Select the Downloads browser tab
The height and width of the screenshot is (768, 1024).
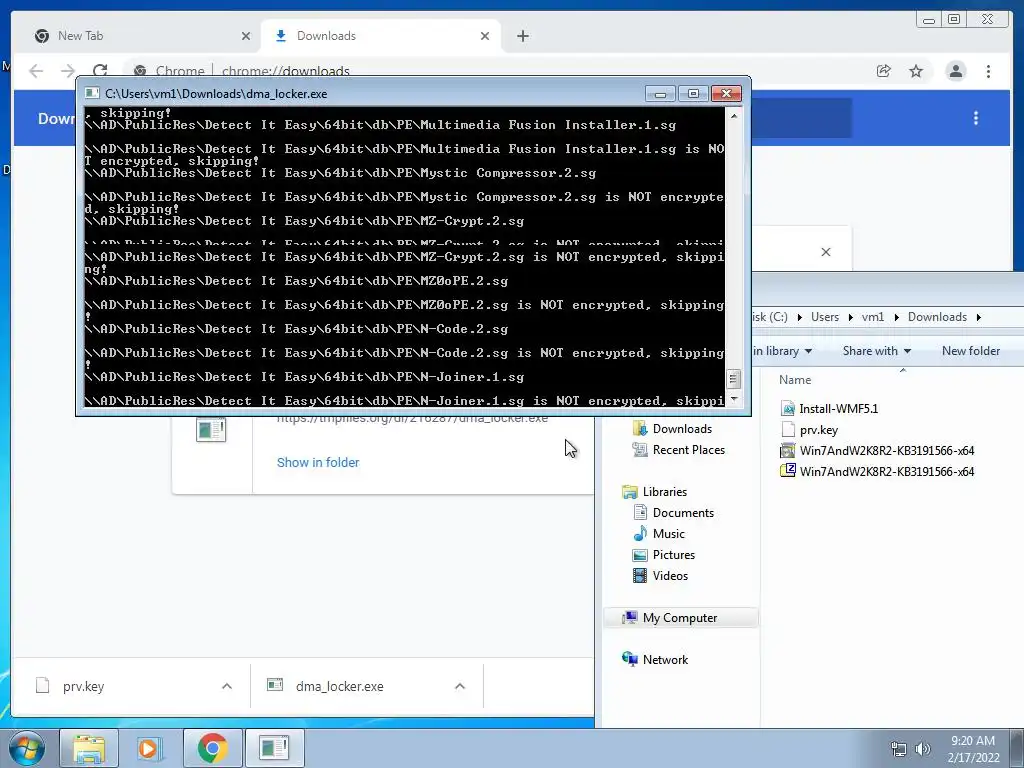point(381,36)
